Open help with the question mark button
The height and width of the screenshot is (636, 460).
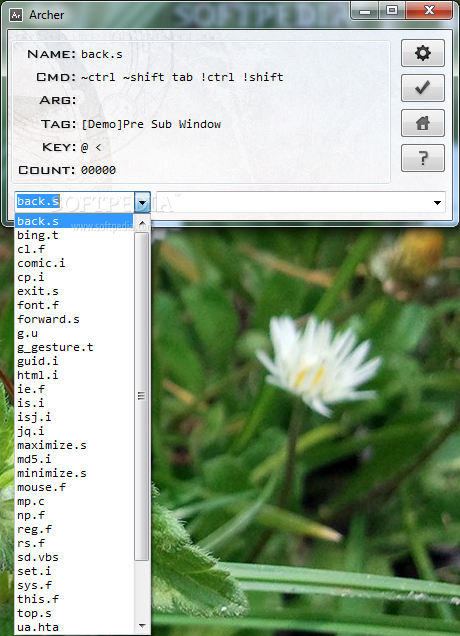(x=423, y=158)
